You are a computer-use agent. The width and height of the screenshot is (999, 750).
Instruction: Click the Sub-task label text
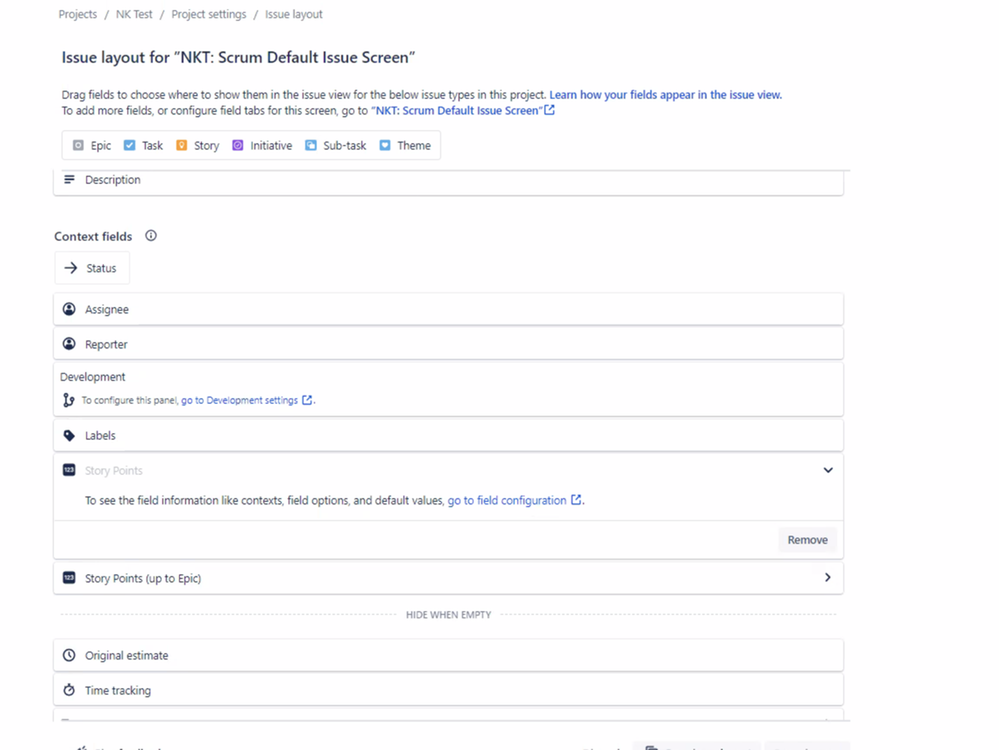pyautogui.click(x=345, y=145)
